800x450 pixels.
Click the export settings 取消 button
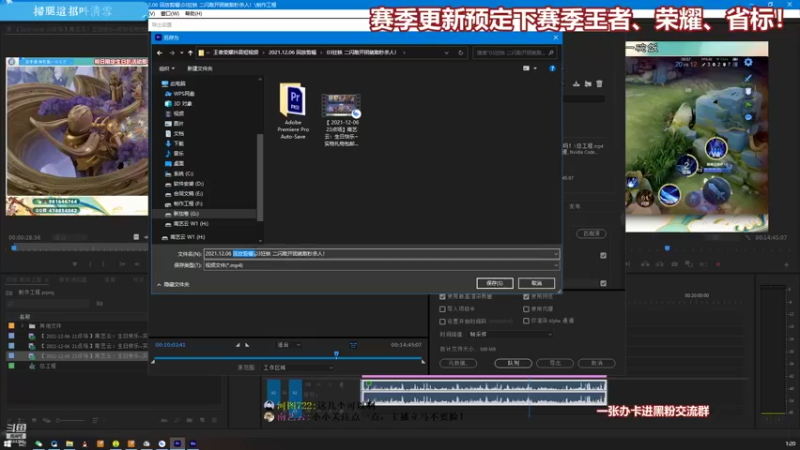point(596,363)
